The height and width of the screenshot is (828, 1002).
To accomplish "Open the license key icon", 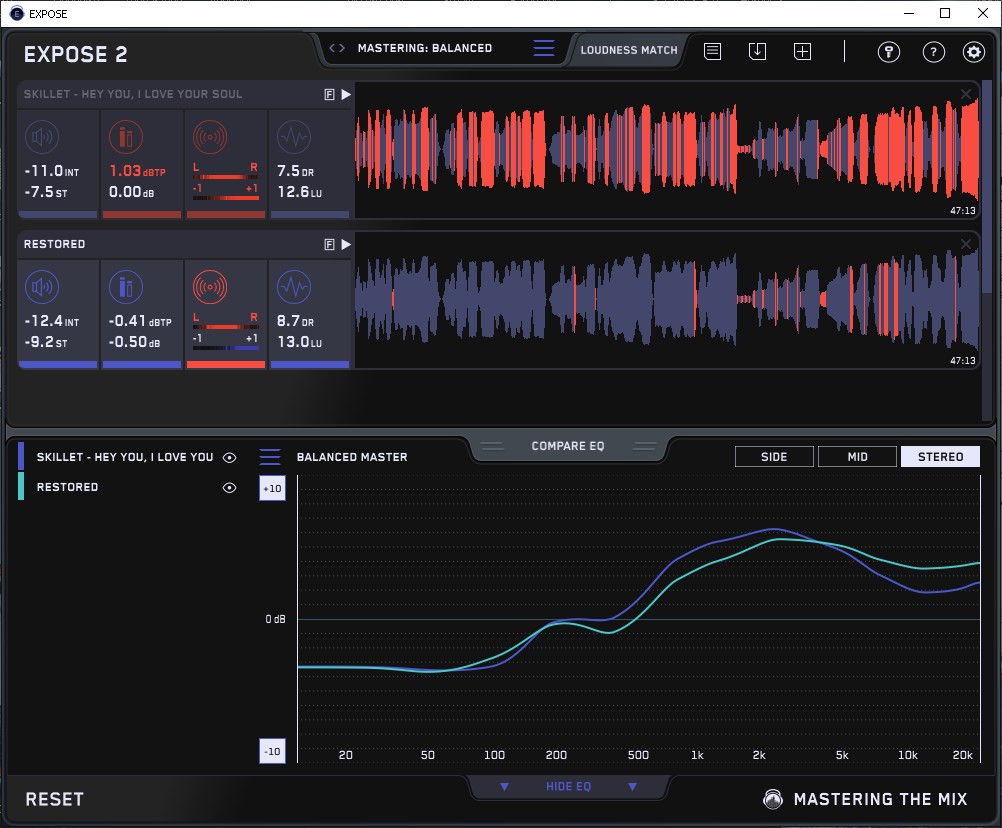I will [x=889, y=52].
